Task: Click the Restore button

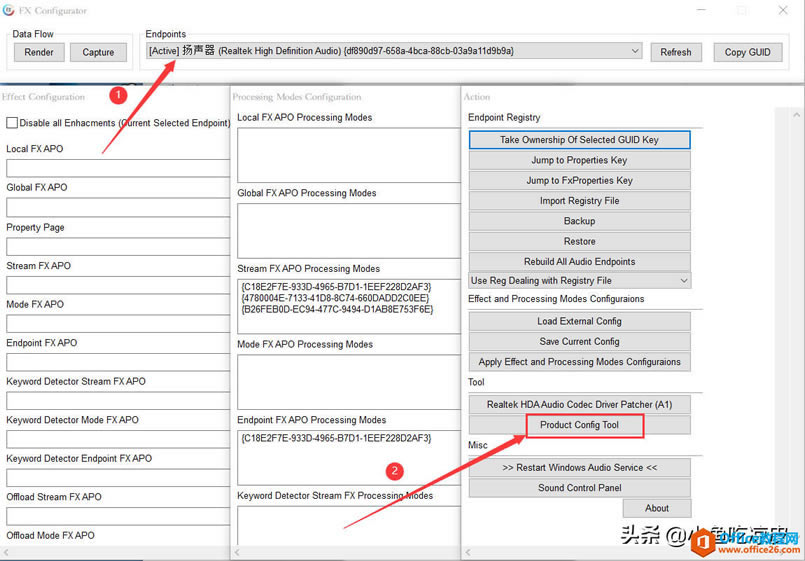Action: [579, 241]
